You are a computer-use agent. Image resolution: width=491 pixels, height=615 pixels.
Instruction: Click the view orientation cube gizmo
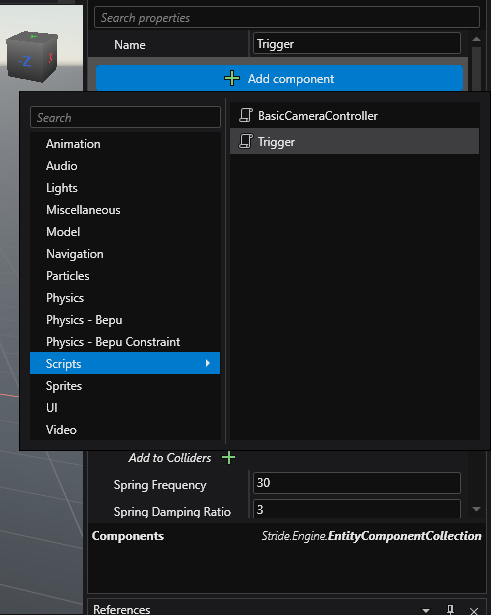(x=33, y=57)
